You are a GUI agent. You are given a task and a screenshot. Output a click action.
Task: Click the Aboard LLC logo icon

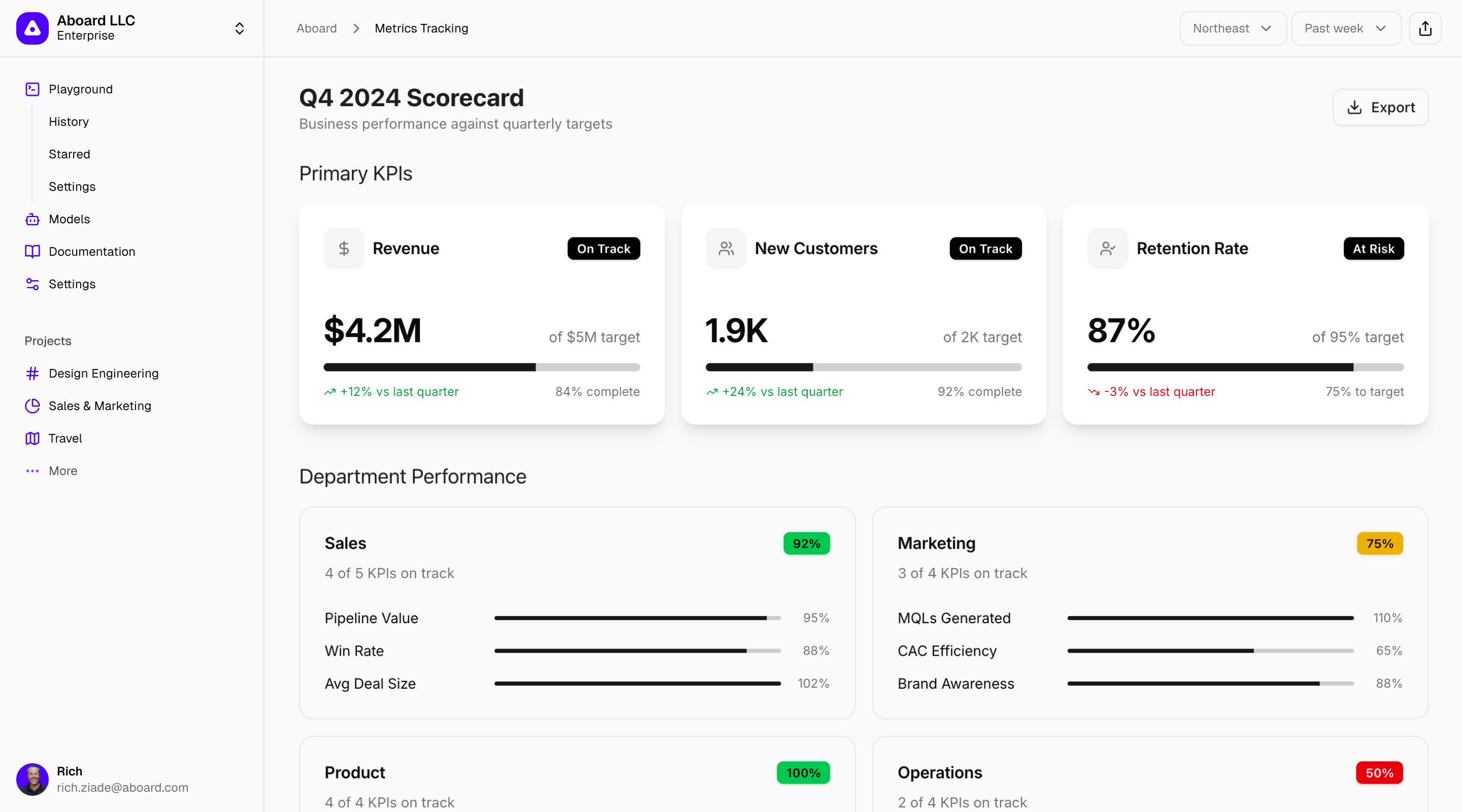pyautogui.click(x=32, y=28)
